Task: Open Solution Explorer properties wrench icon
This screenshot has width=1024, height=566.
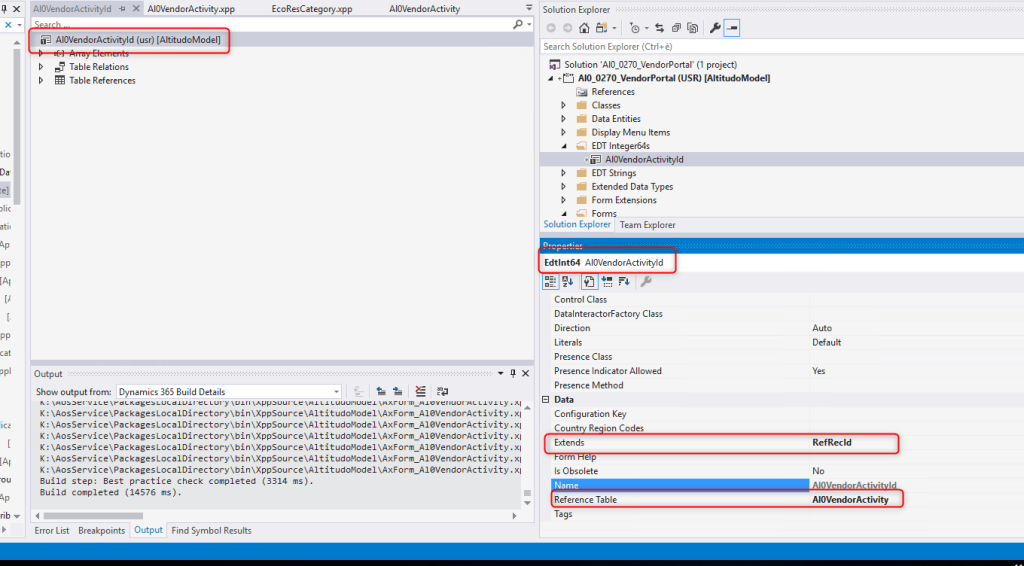Action: click(715, 28)
